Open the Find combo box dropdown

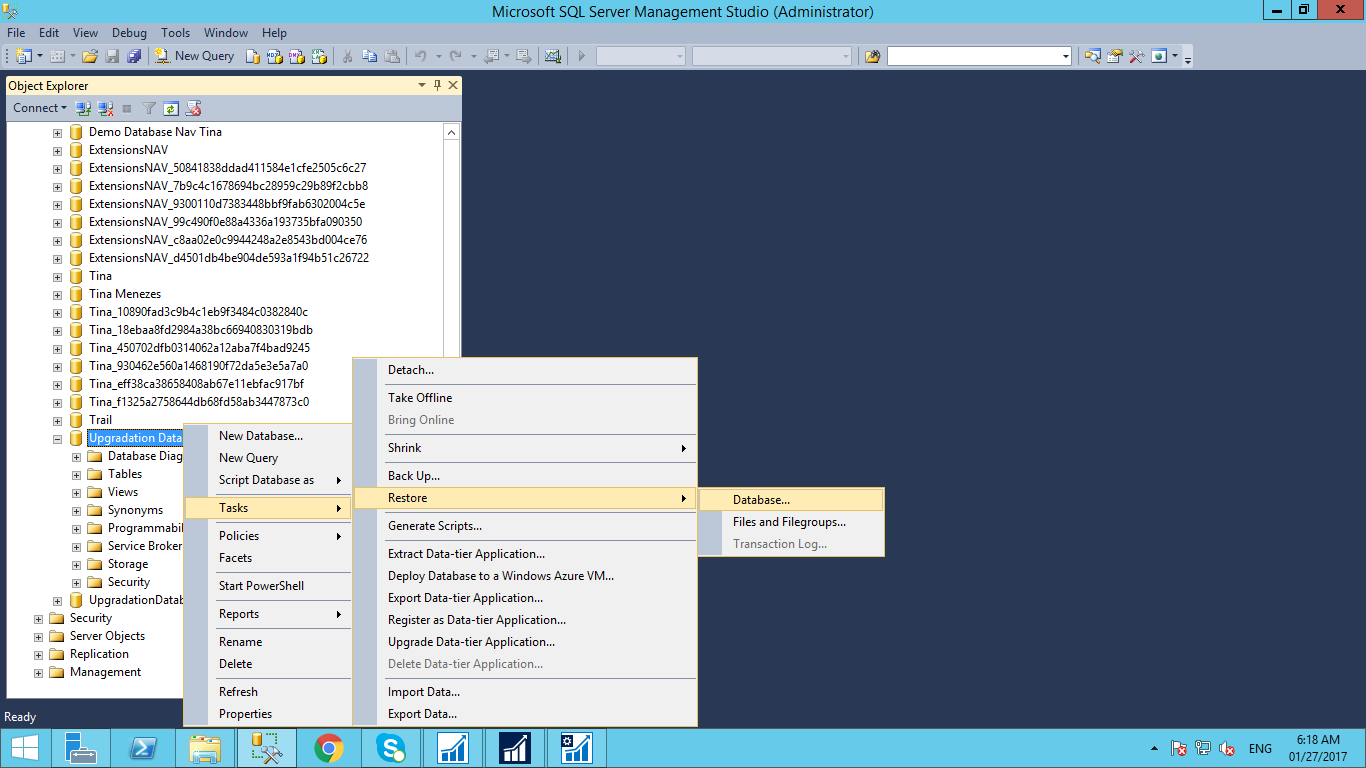(1065, 56)
